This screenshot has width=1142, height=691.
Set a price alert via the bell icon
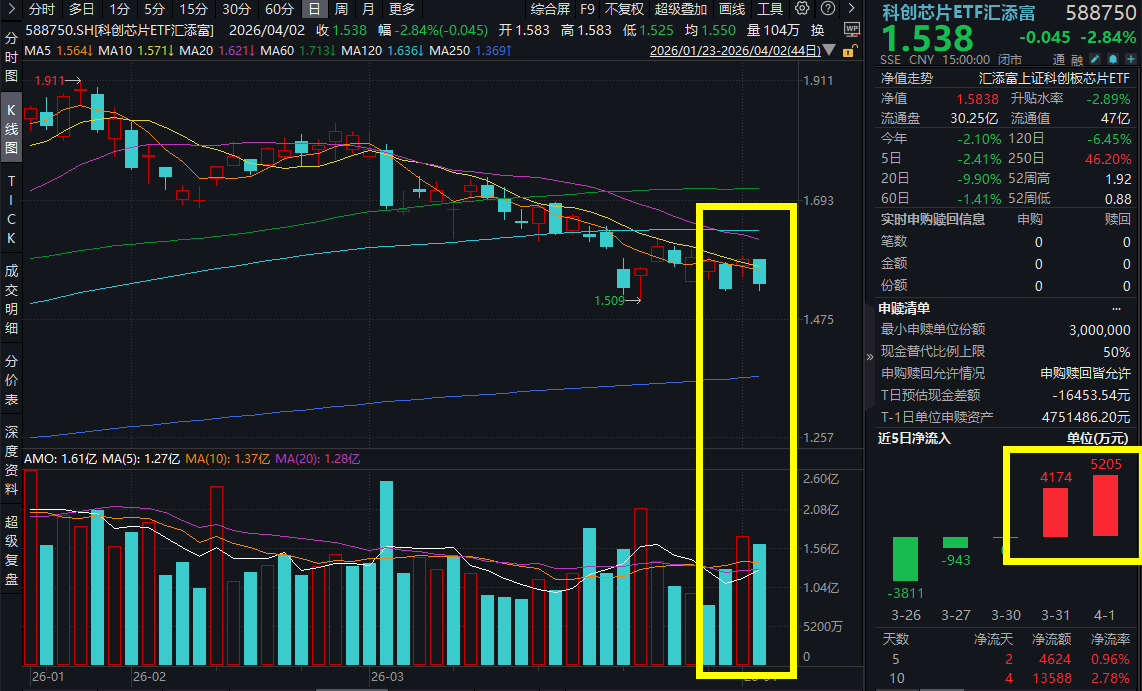[1112, 59]
